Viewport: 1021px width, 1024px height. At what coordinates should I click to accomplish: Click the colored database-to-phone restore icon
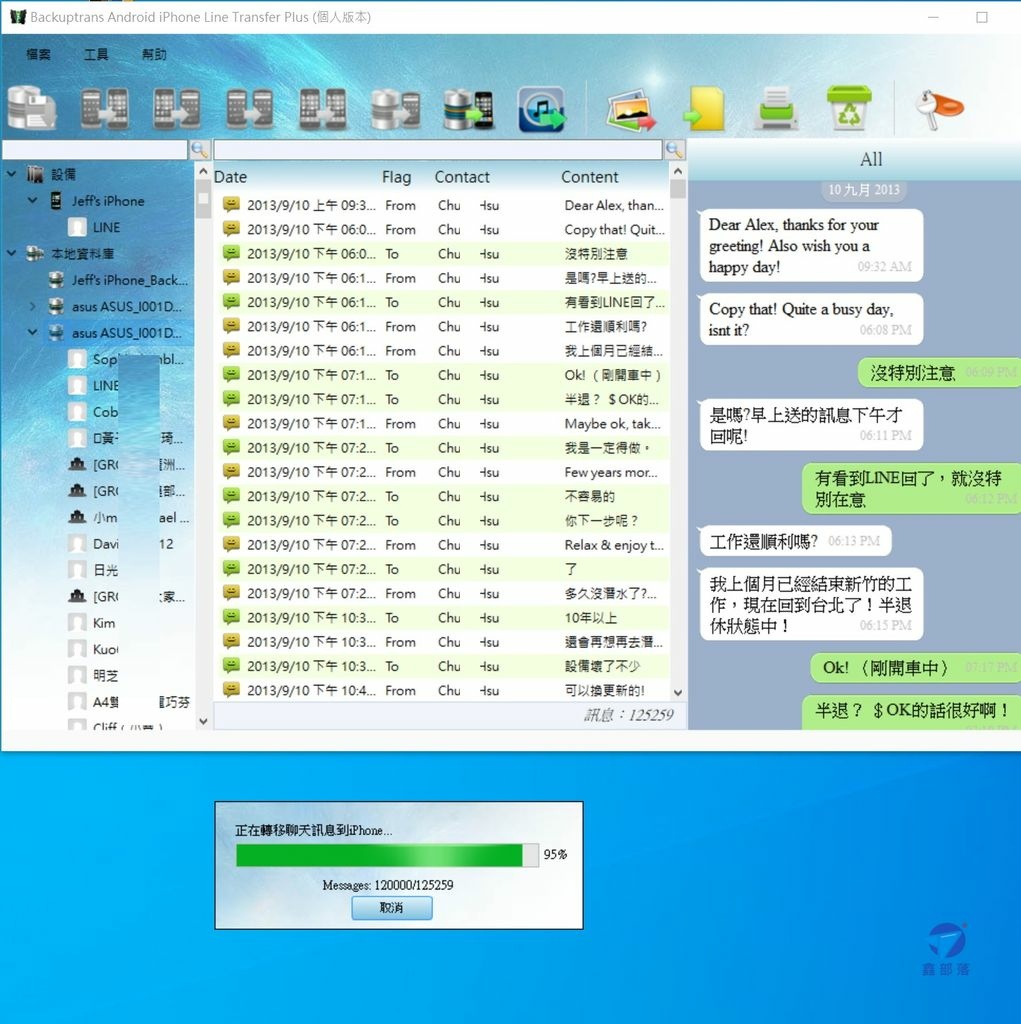tap(468, 109)
